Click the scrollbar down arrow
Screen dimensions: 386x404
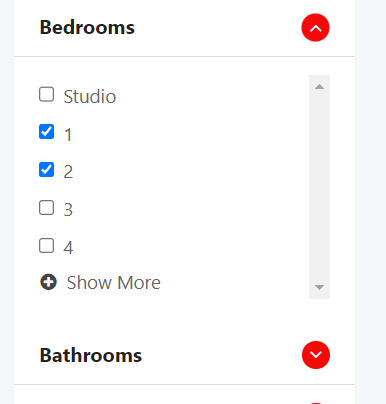pos(319,287)
